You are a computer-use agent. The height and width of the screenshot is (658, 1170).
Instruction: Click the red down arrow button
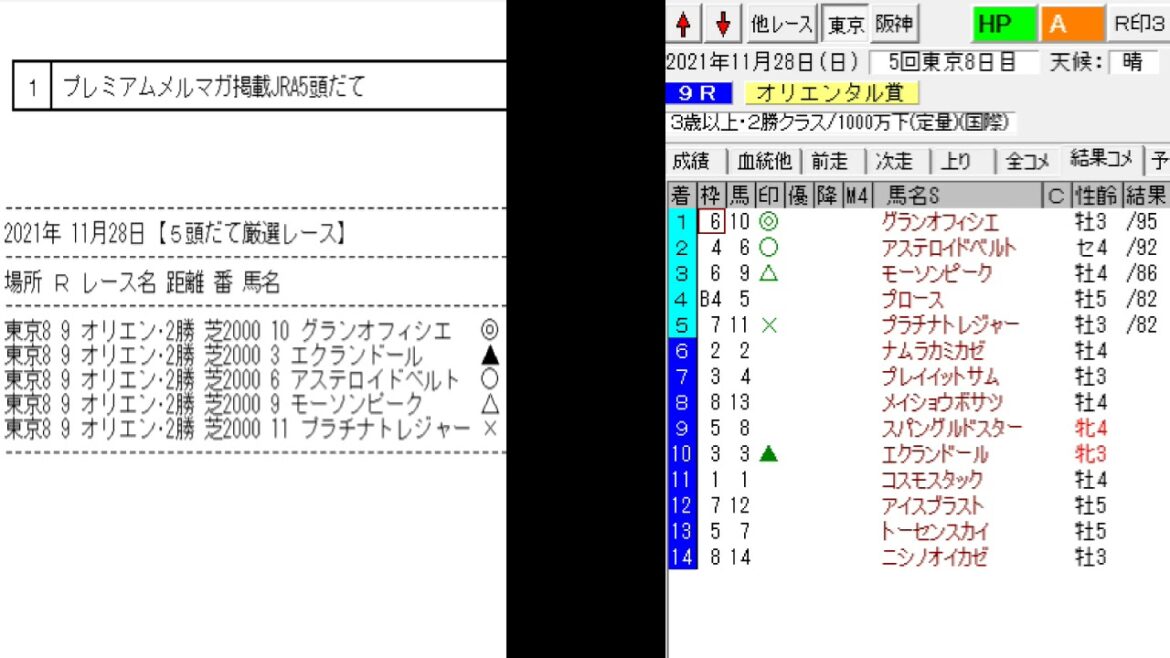723,24
